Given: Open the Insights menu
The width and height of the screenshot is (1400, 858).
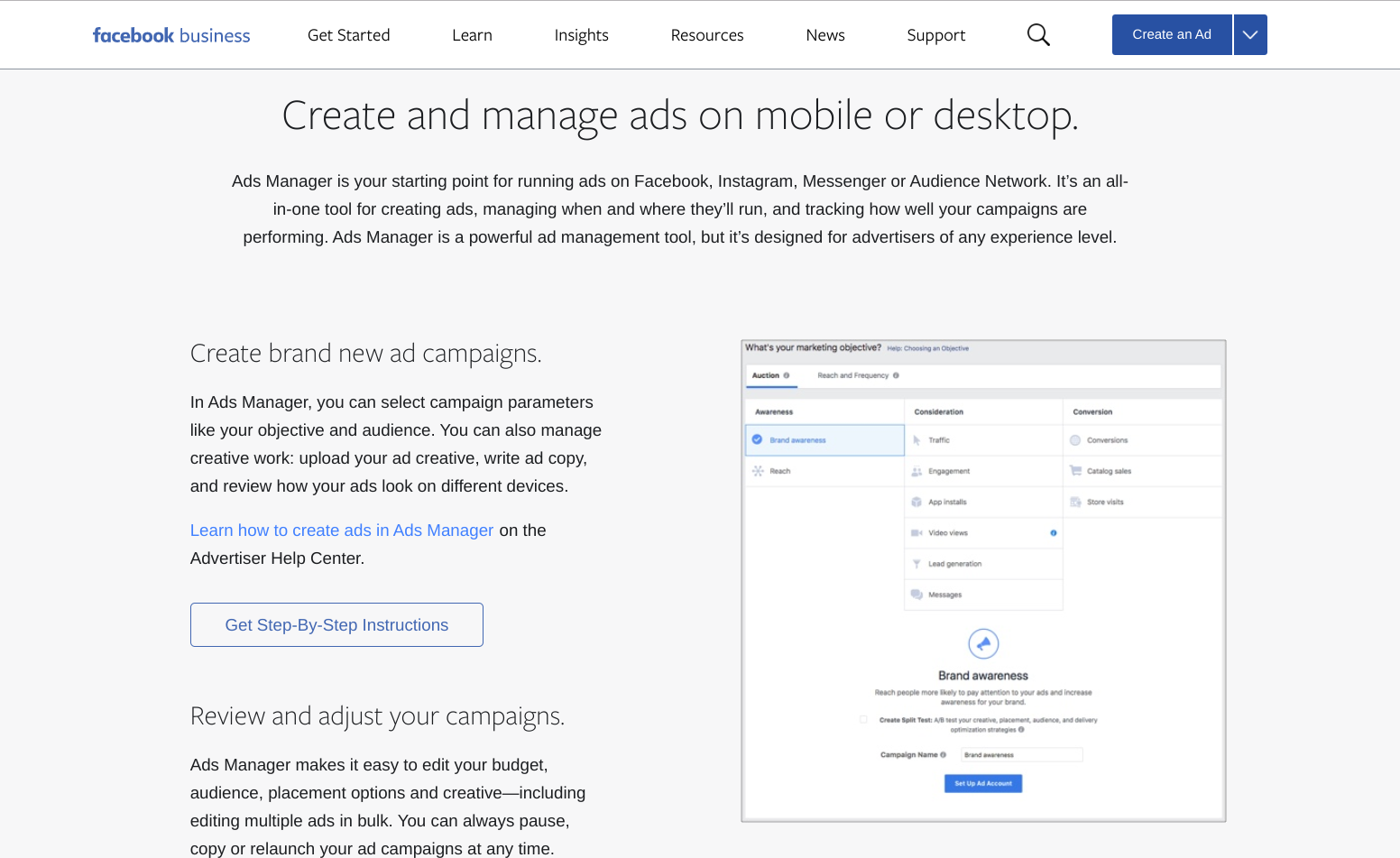Looking at the screenshot, I should [582, 35].
